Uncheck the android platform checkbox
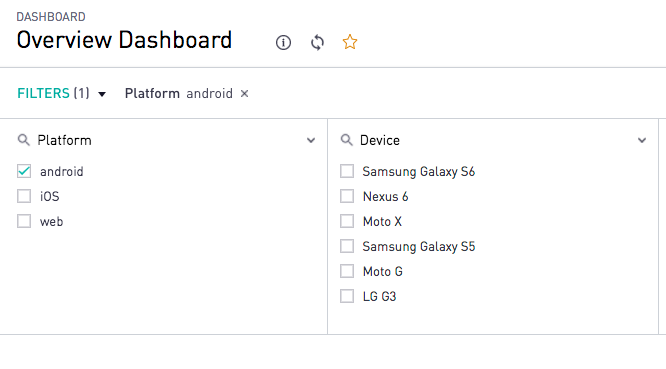The height and width of the screenshot is (369, 666). (x=24, y=171)
